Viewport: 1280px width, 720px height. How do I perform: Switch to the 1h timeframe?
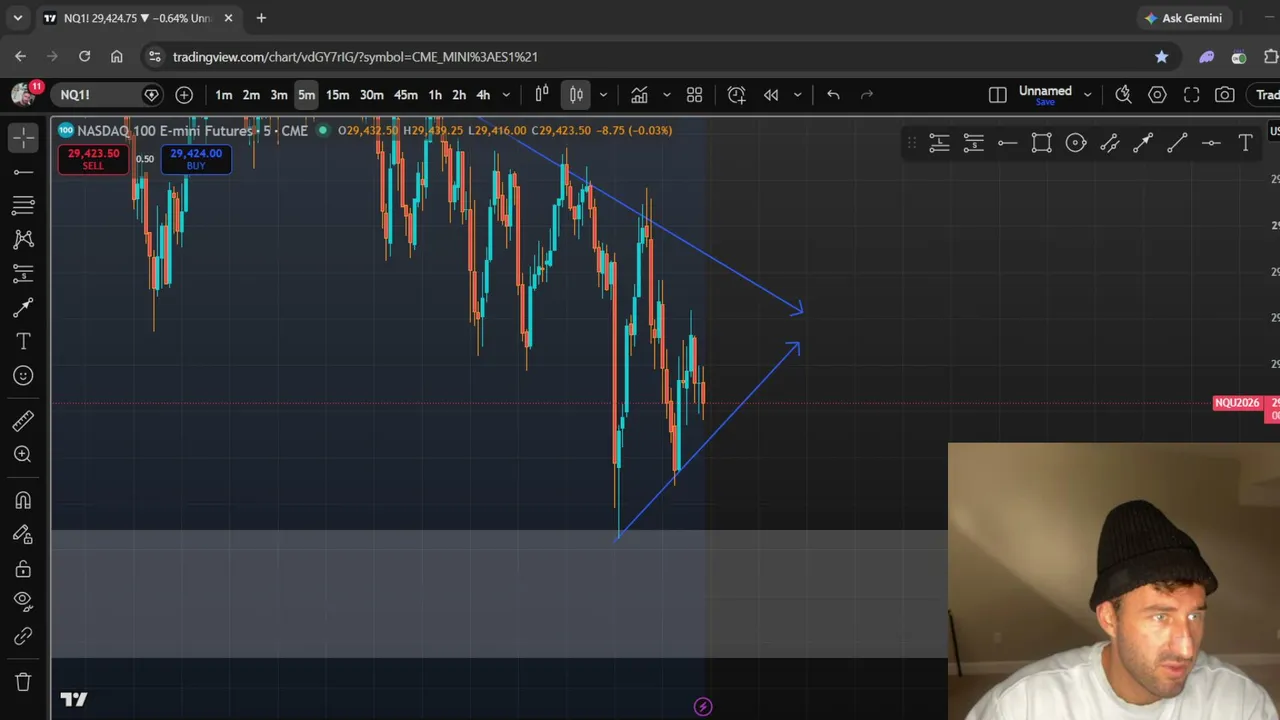click(x=435, y=95)
